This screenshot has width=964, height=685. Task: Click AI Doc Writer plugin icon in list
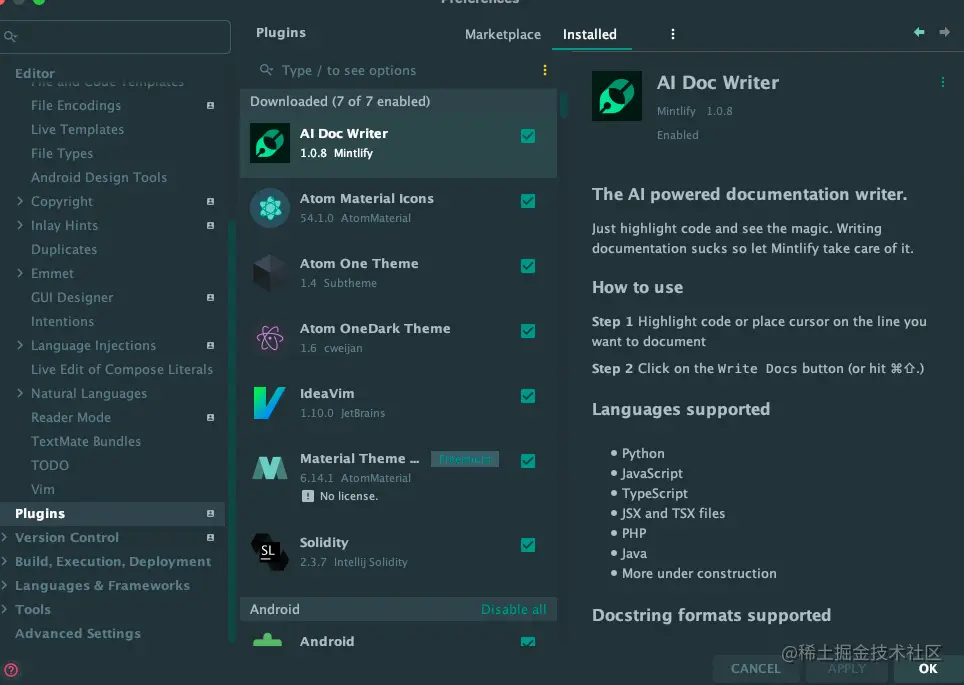click(270, 143)
